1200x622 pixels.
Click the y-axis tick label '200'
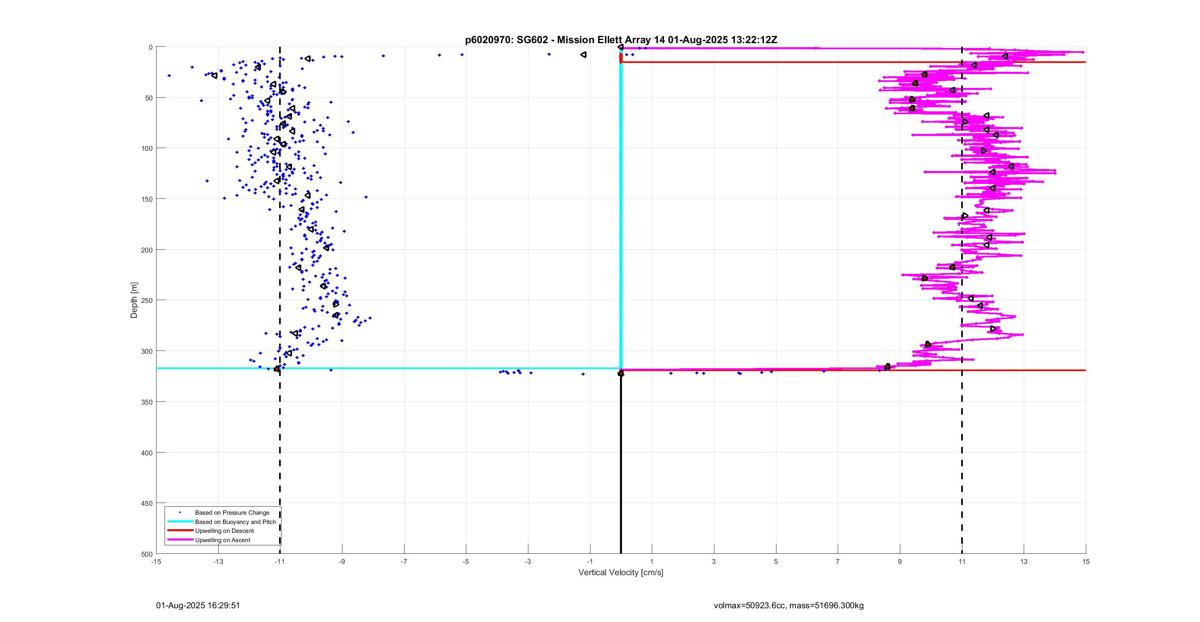coord(146,250)
